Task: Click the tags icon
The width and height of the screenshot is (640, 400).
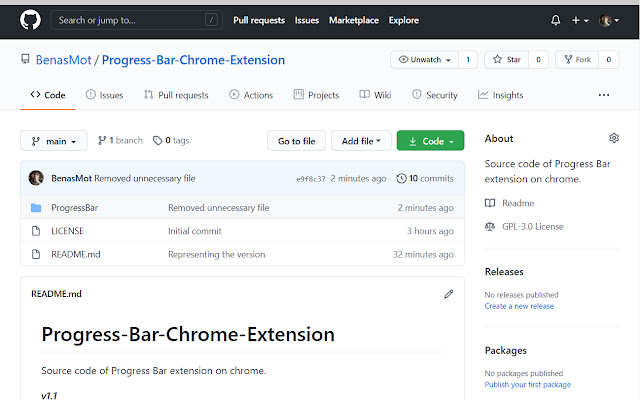Action: click(158, 140)
